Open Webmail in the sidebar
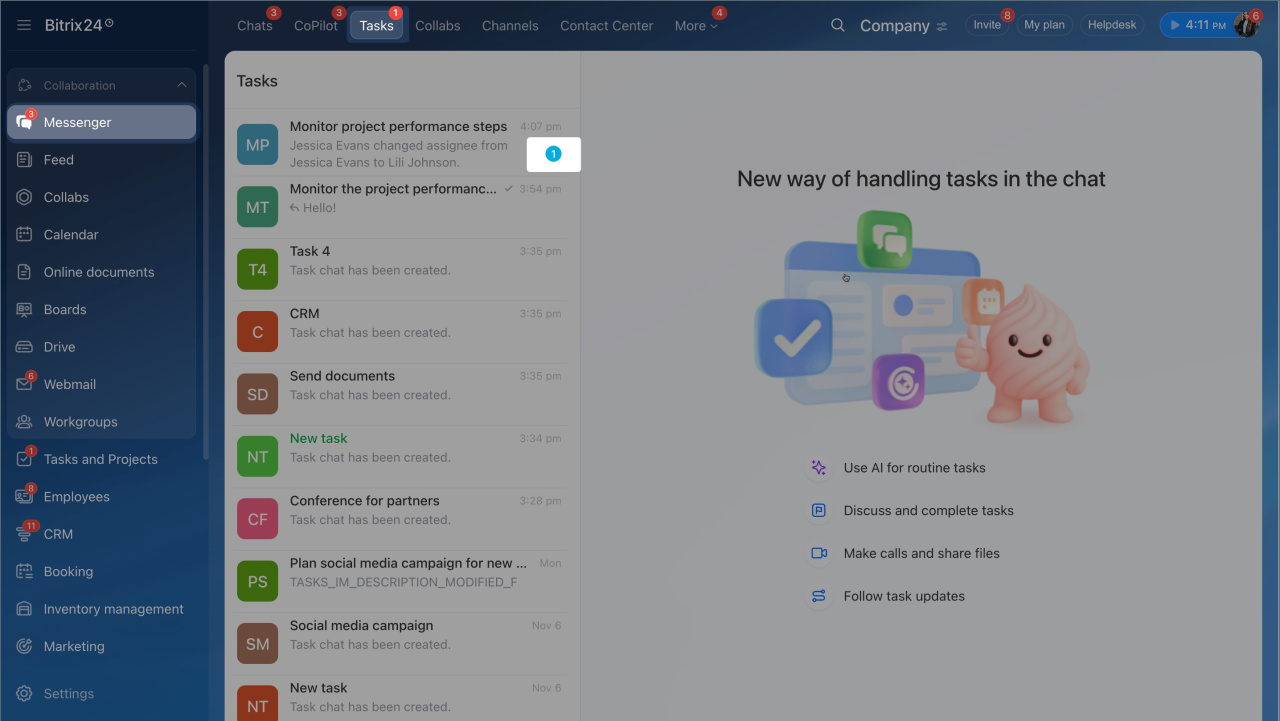 pyautogui.click(x=69, y=384)
